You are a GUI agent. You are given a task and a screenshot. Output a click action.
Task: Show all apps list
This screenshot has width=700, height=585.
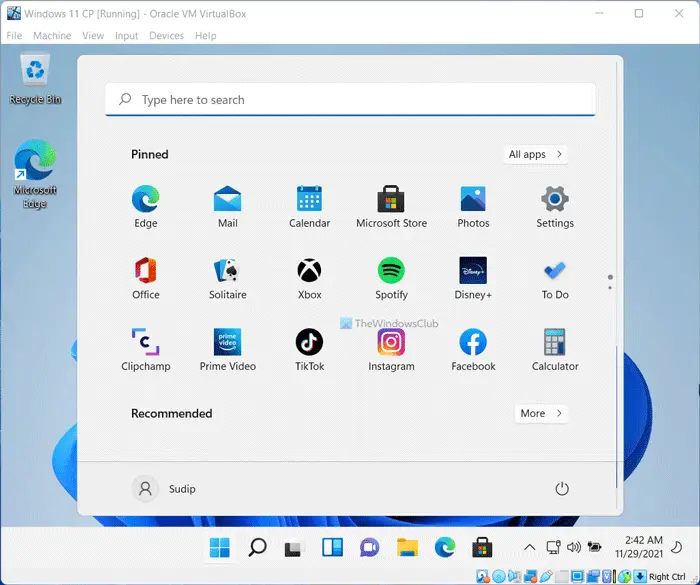536,155
